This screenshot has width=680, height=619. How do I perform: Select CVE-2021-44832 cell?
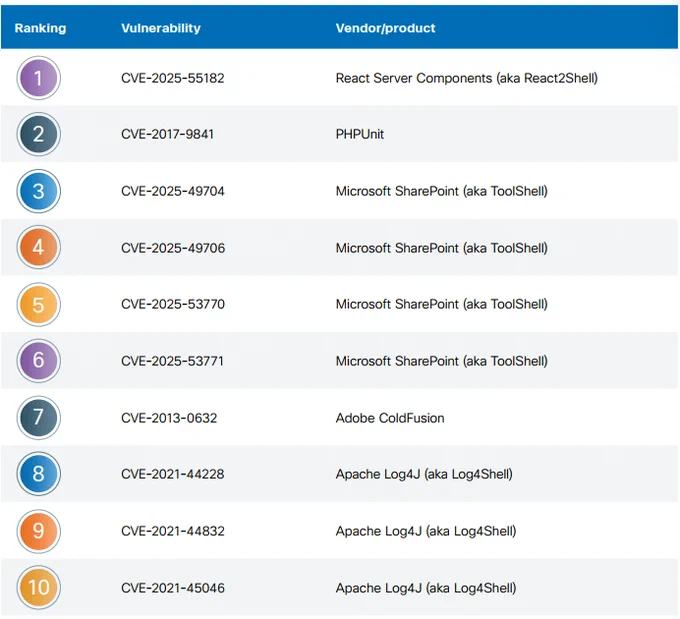pyautogui.click(x=173, y=531)
